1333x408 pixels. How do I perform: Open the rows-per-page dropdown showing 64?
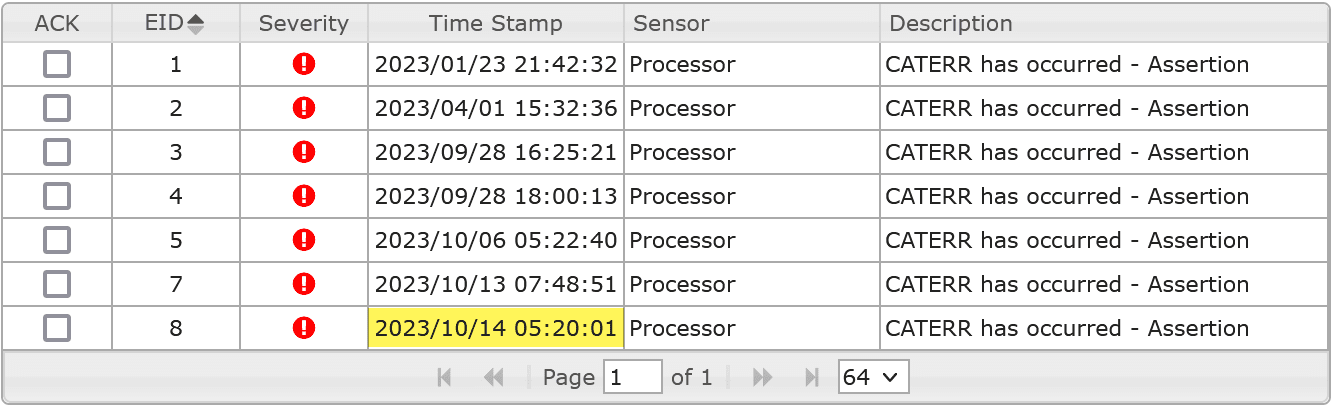pyautogui.click(x=873, y=377)
